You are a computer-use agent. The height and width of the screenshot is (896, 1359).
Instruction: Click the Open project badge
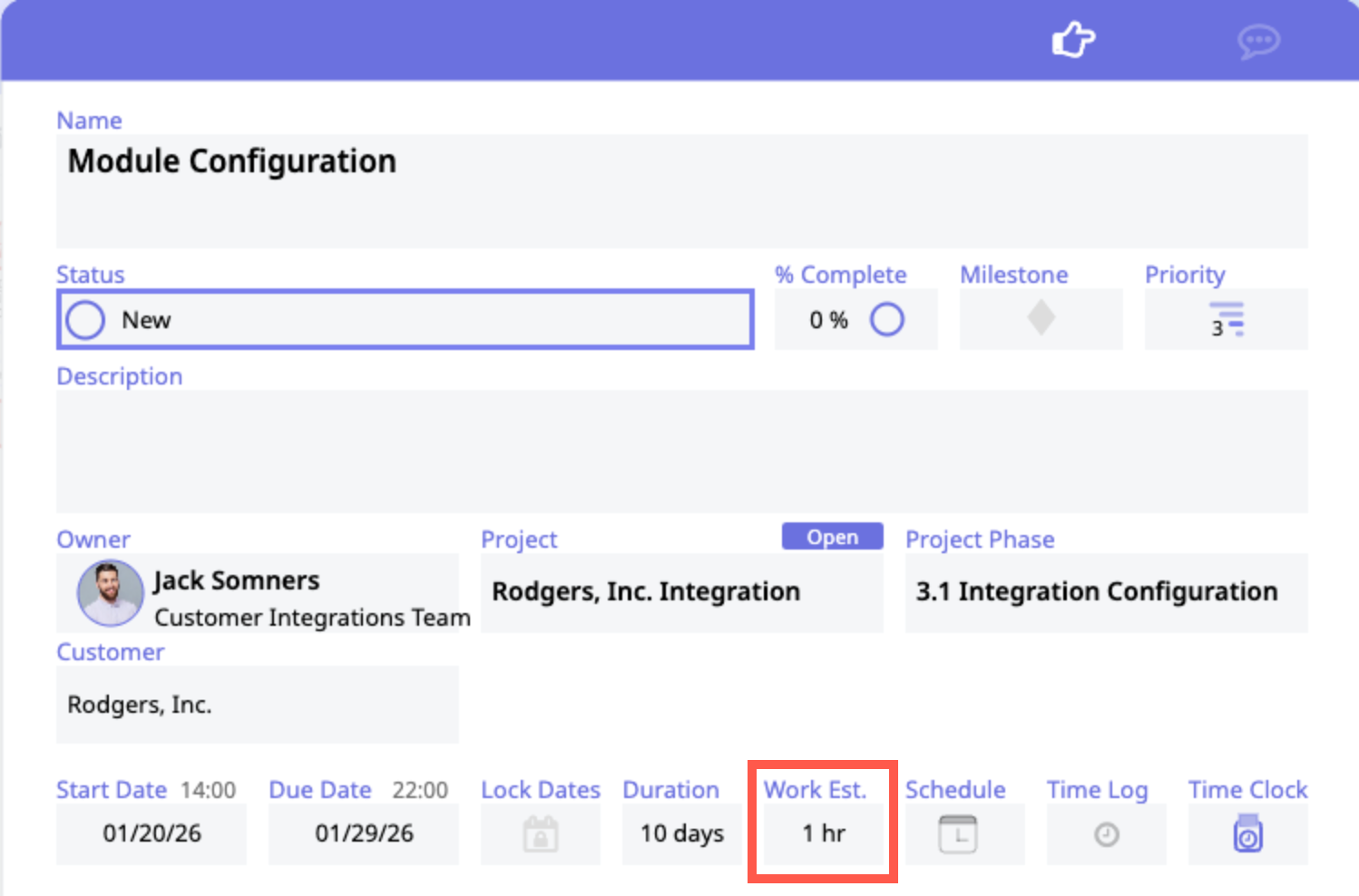point(832,537)
